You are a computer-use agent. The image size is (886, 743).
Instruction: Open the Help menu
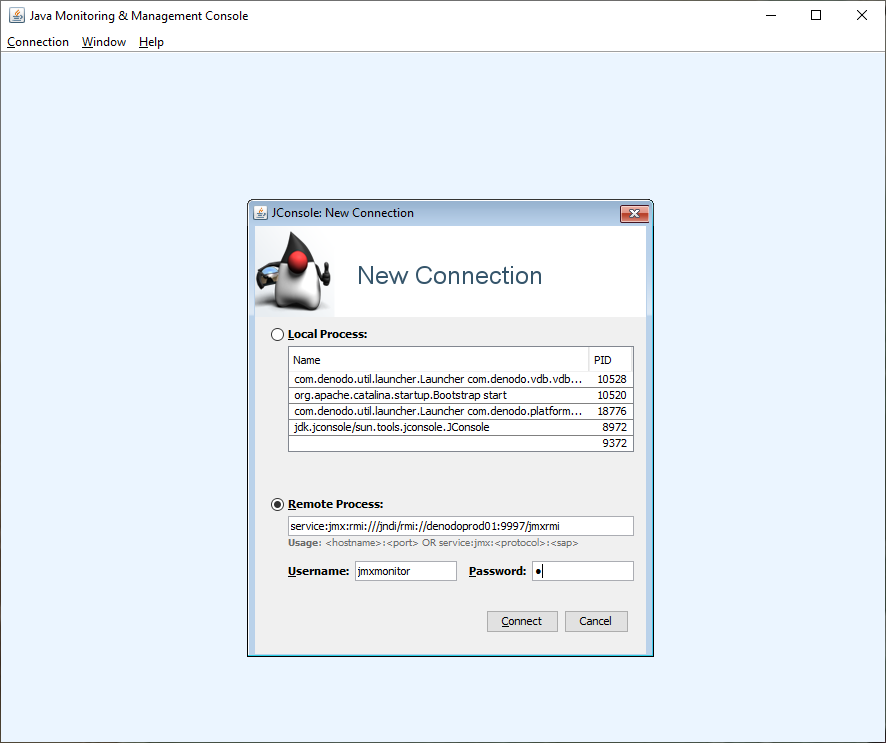[x=151, y=42]
